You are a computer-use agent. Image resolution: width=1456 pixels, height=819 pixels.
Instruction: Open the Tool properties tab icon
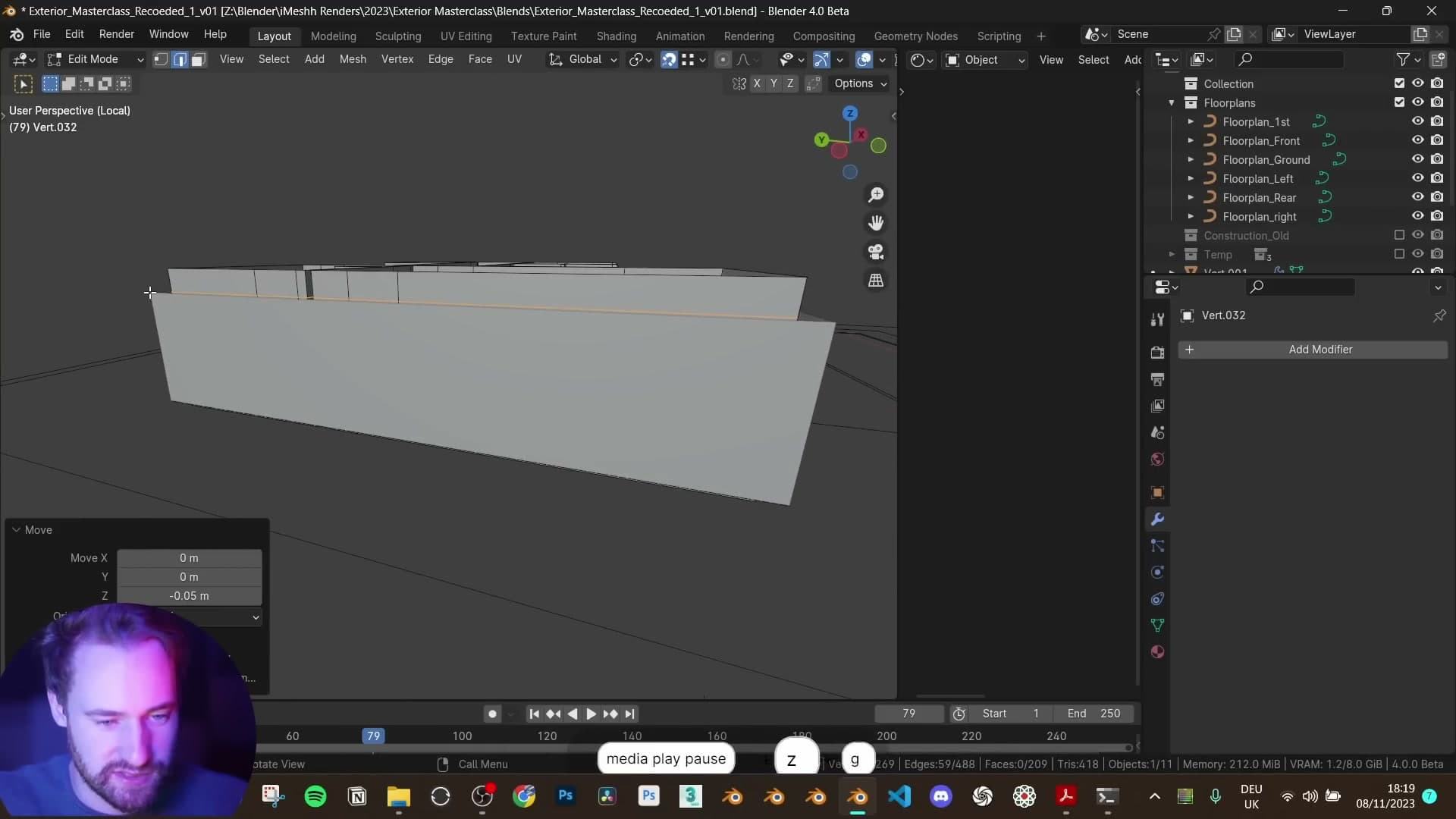pyautogui.click(x=1157, y=320)
